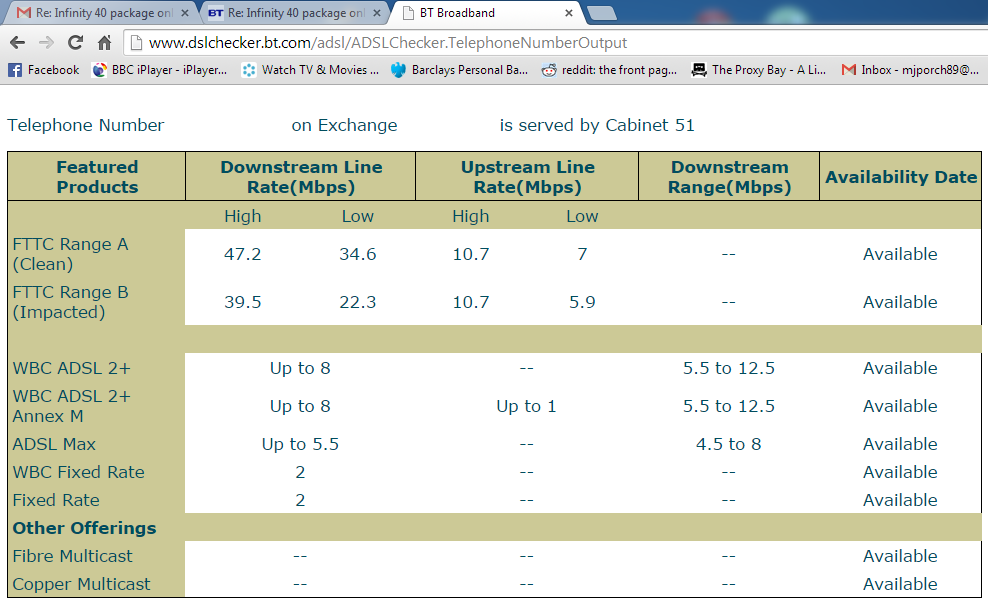Viewport: 988px width, 604px height.
Task: Click the Upstream Line Rate(Mbps) header
Action: pos(527,177)
